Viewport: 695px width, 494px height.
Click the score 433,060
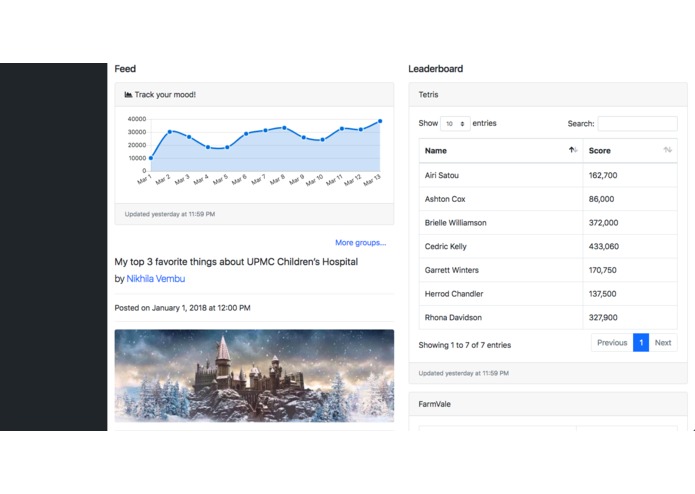coord(604,246)
